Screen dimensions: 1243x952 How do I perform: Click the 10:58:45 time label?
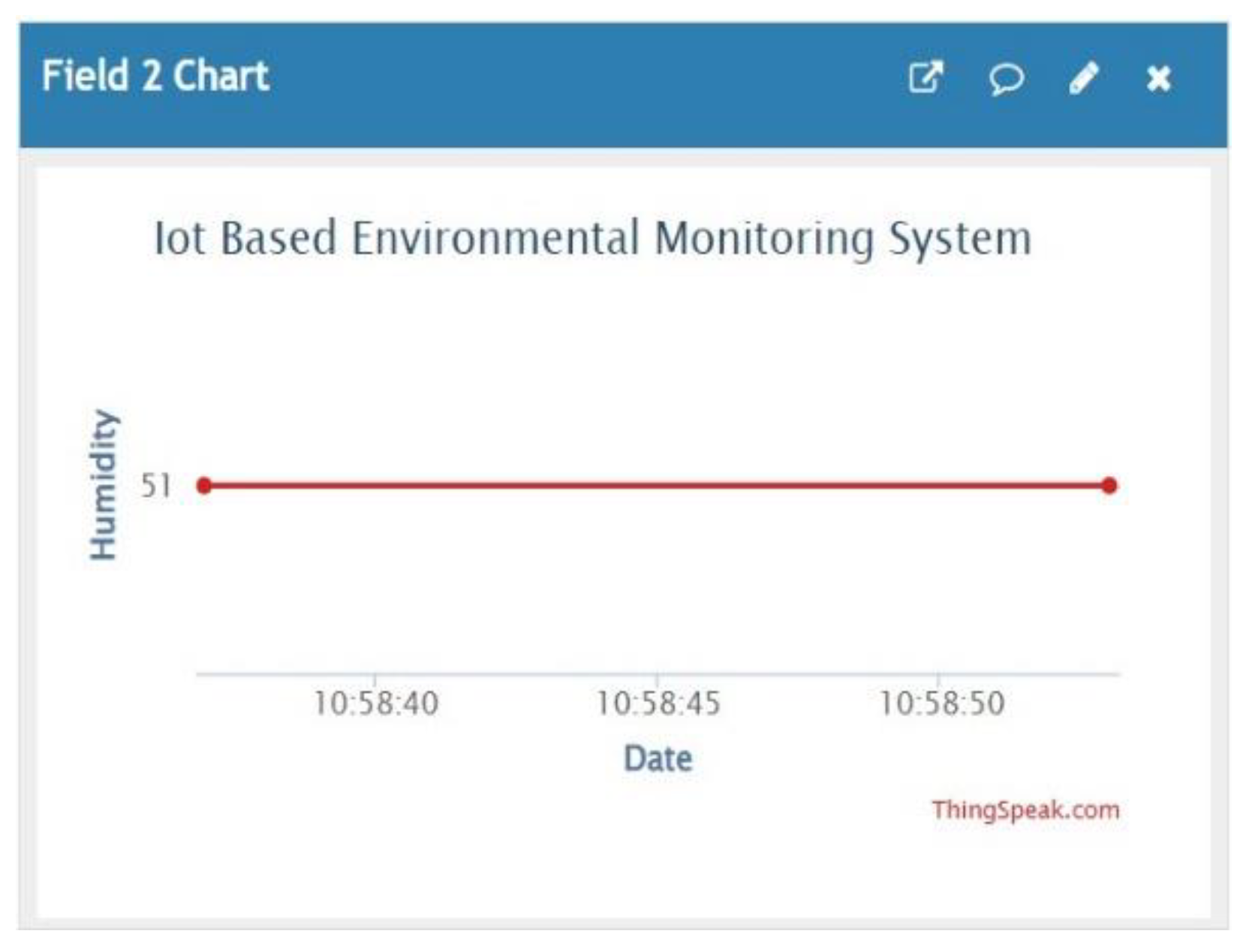pos(658,704)
